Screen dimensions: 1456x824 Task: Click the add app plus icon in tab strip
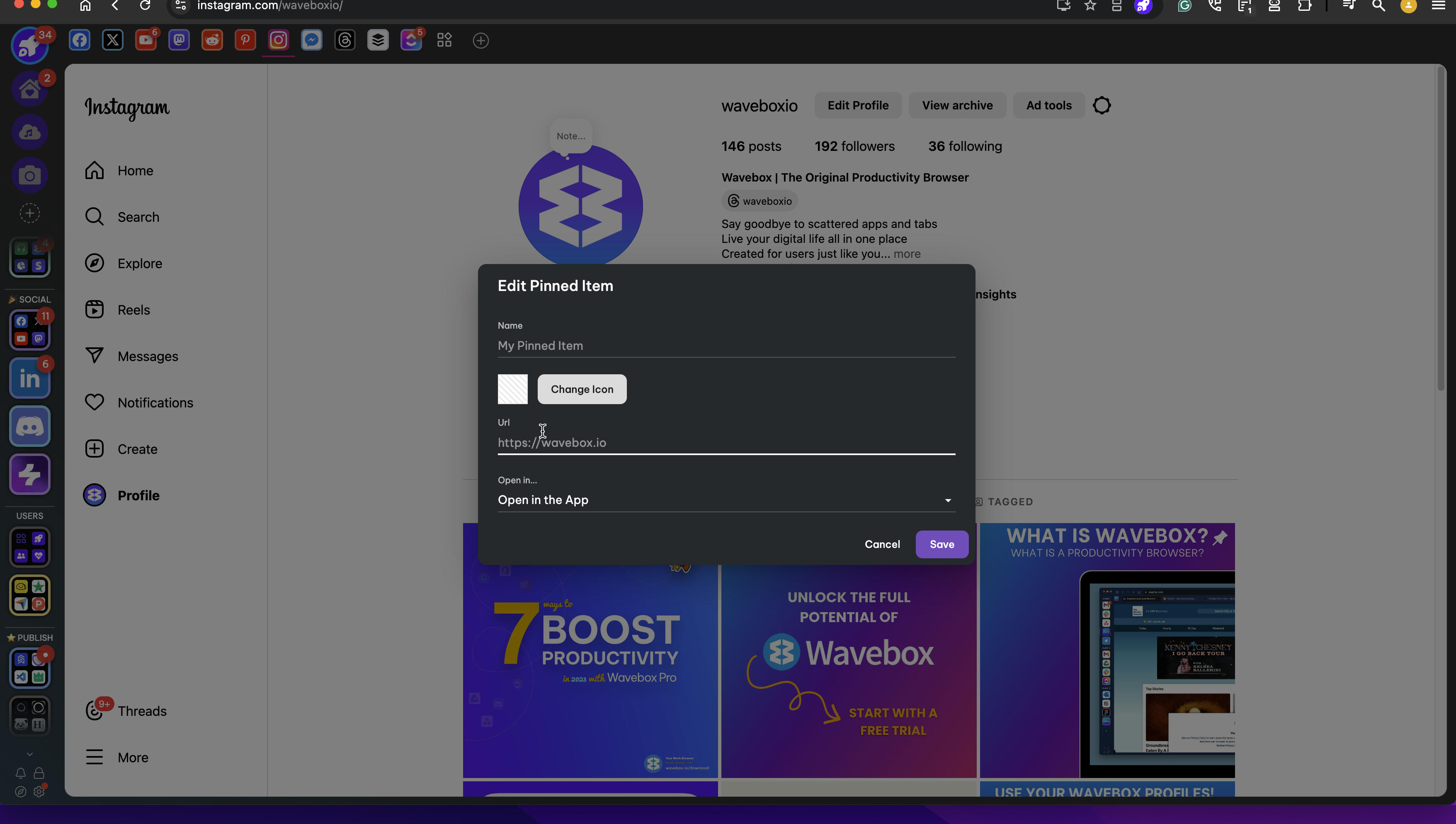tap(481, 41)
